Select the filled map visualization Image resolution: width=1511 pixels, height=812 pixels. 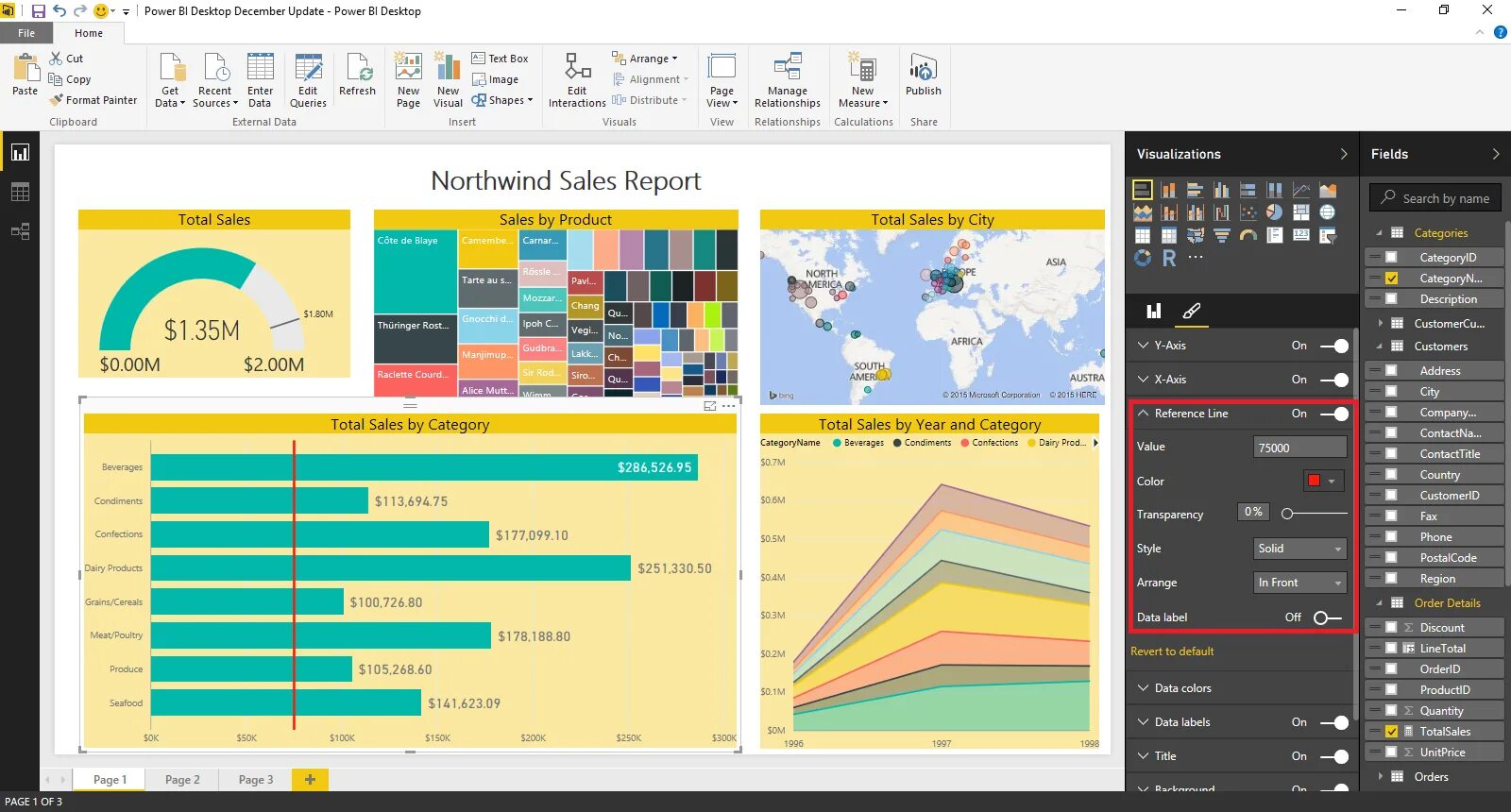click(1195, 235)
